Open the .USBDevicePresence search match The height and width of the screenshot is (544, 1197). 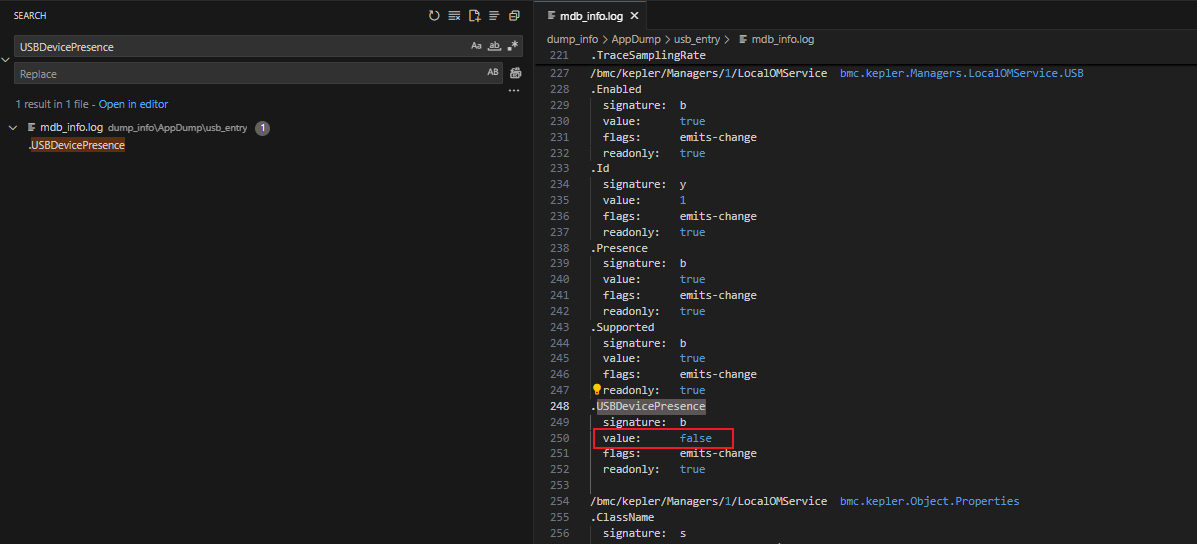[77, 145]
